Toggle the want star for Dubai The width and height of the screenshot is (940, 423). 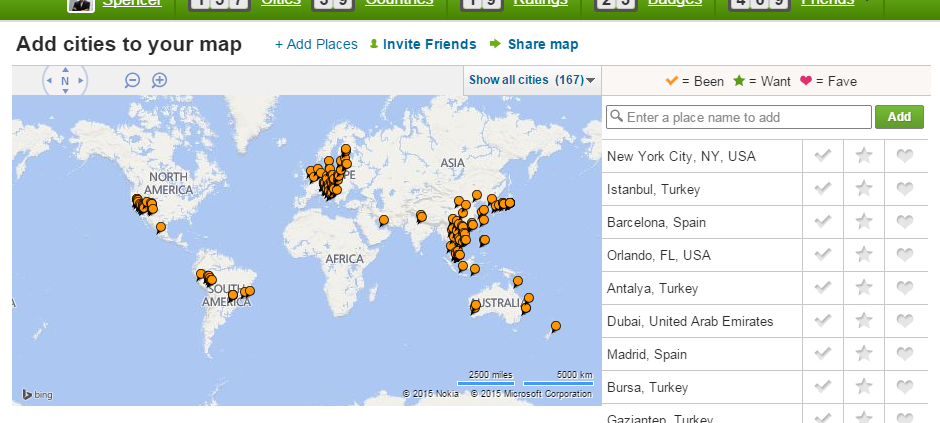click(x=864, y=321)
